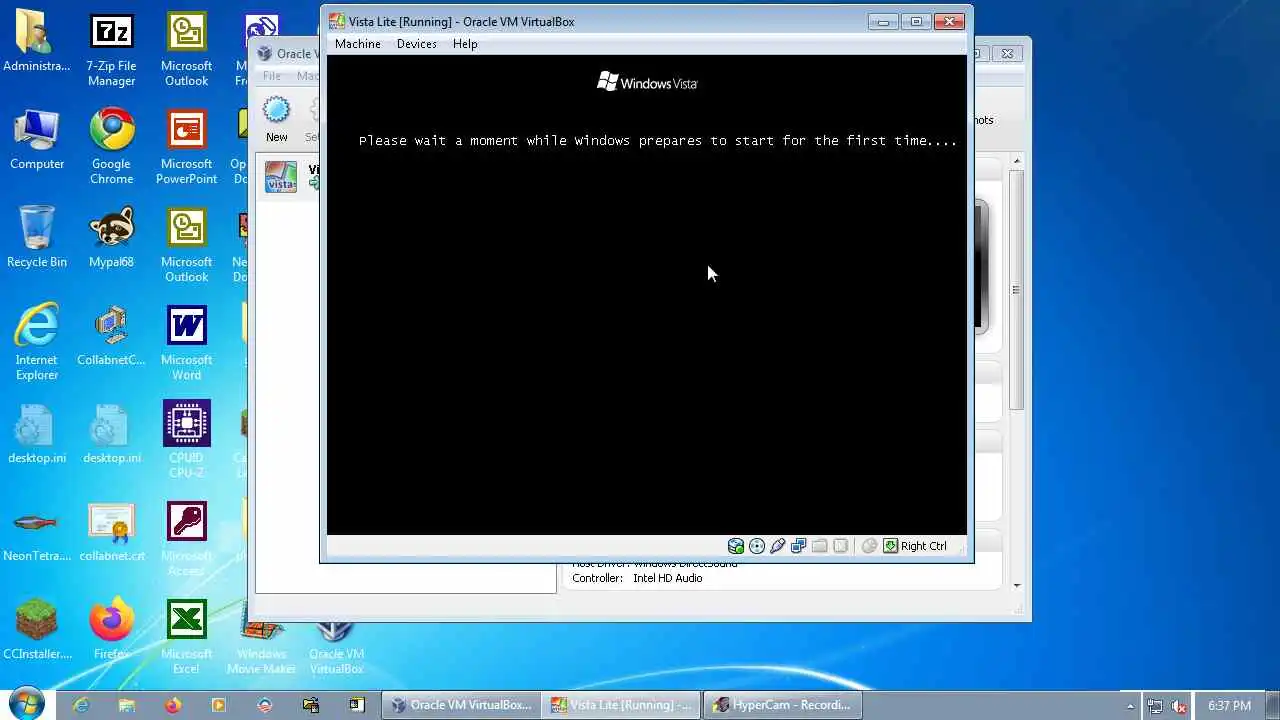Open the Computer desktop icon
The height and width of the screenshot is (720, 1280).
(37, 139)
